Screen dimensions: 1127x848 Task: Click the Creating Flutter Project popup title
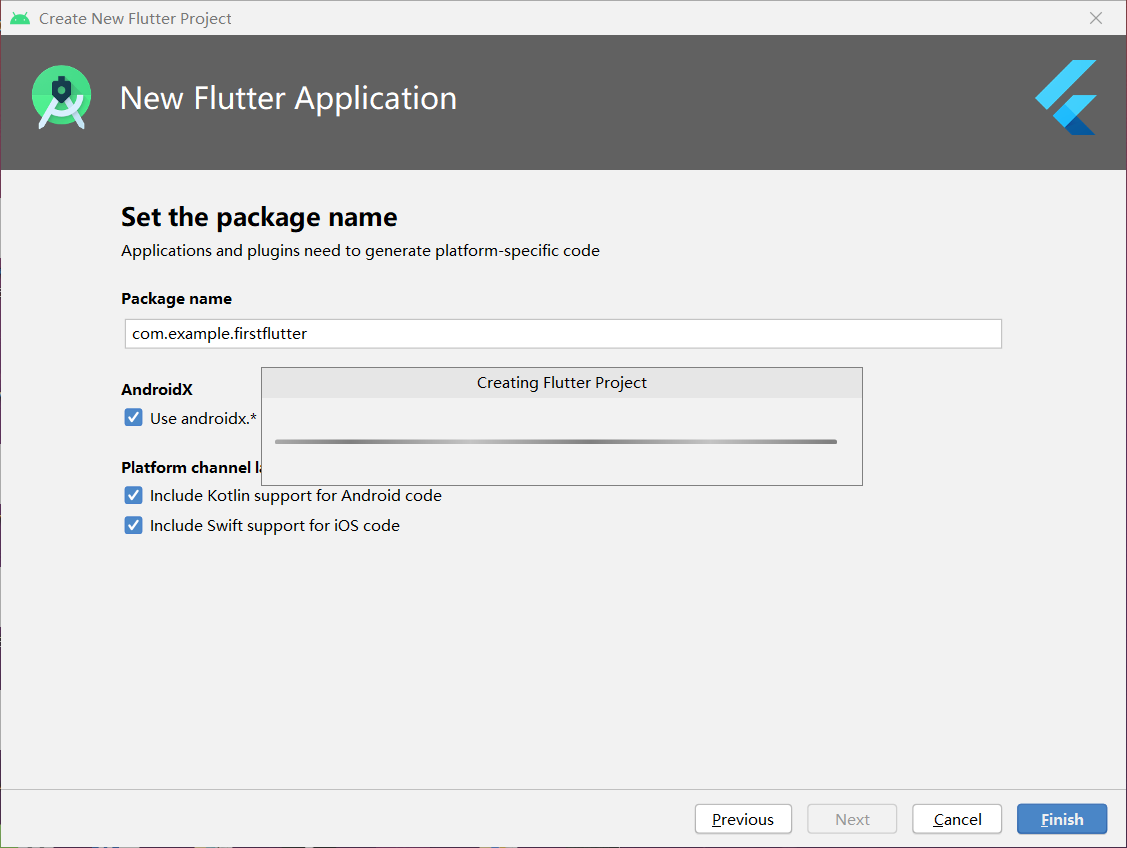561,382
